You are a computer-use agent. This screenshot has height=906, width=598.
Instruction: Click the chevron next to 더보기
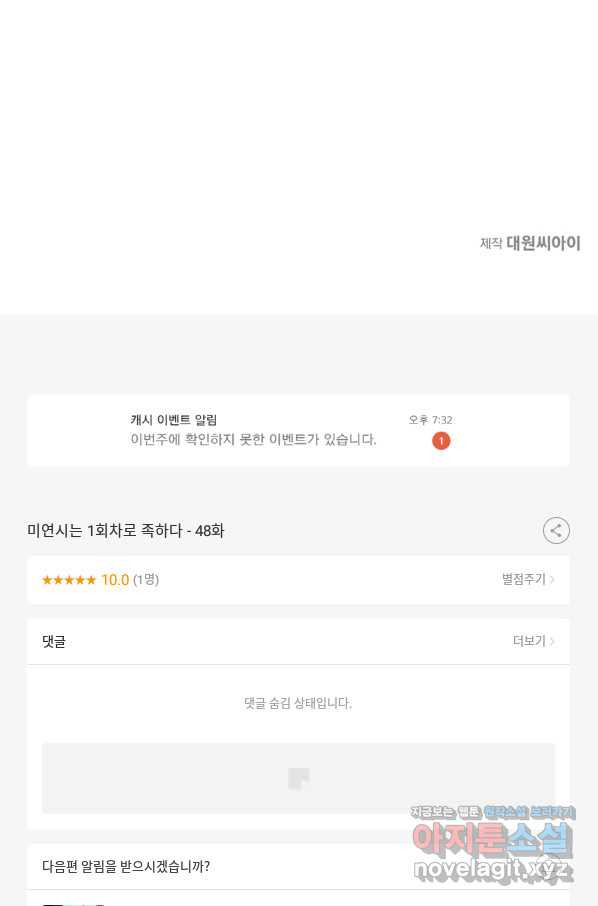tap(552, 641)
